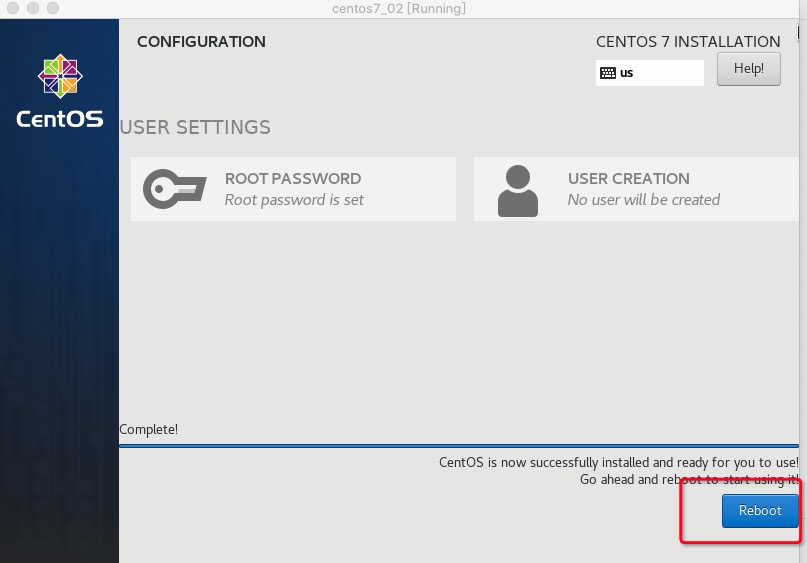Click the CONFIGURATION heading
The width and height of the screenshot is (807, 563).
(x=201, y=42)
